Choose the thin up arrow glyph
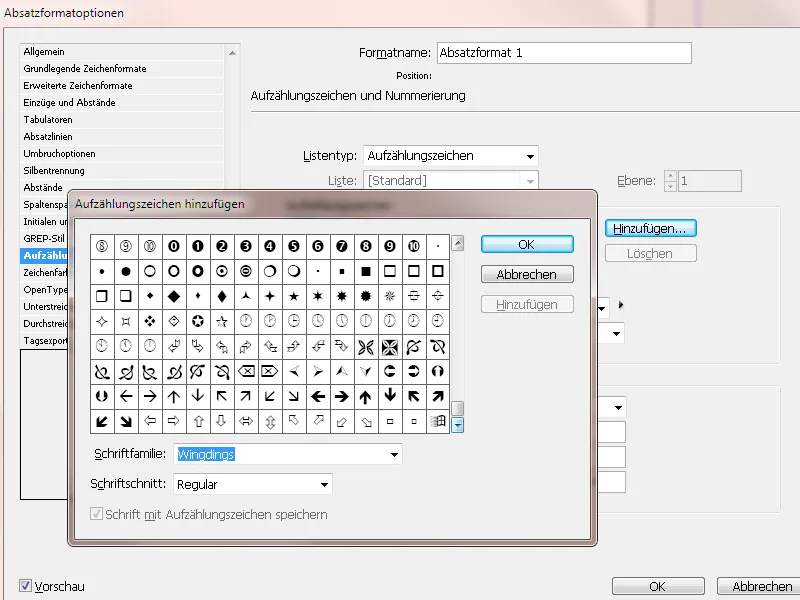 [174, 396]
